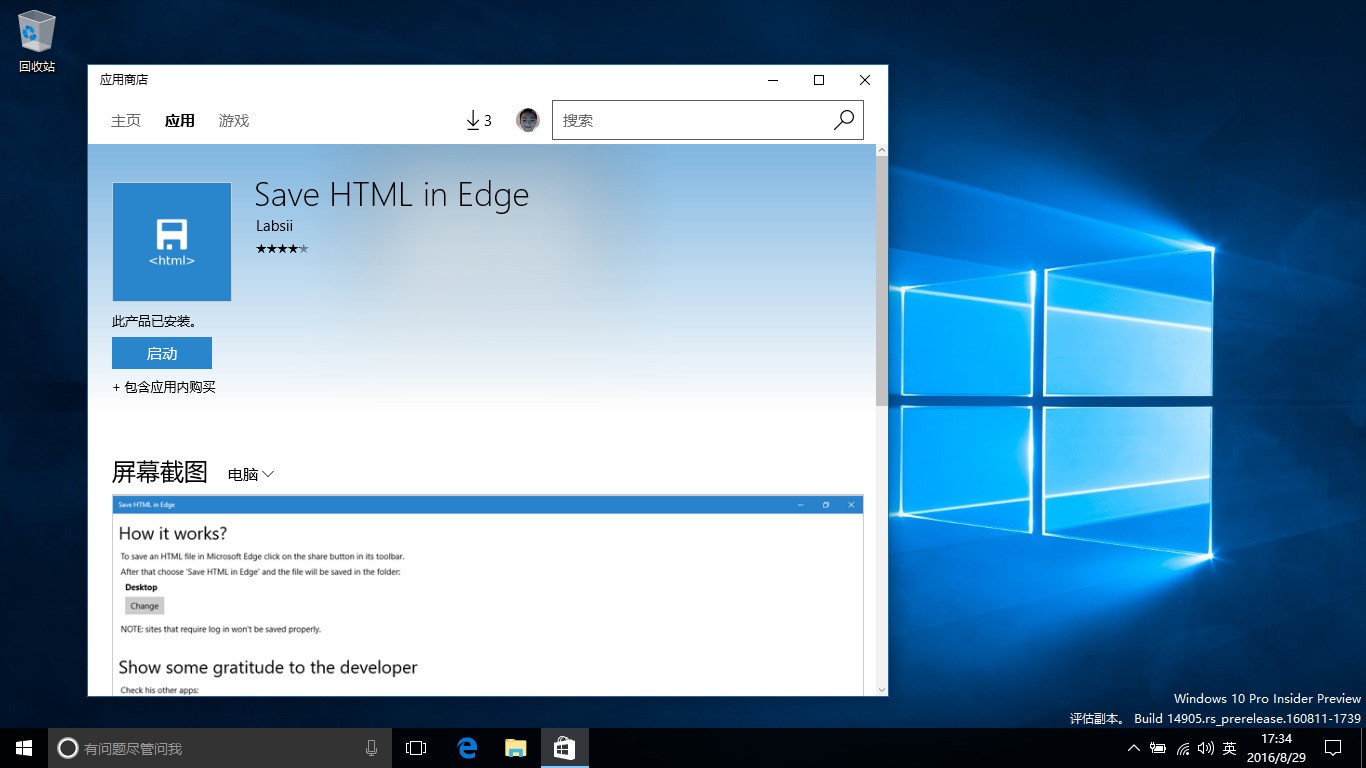Close the 应用商店 window
1366x768 pixels.
pyautogui.click(x=865, y=80)
